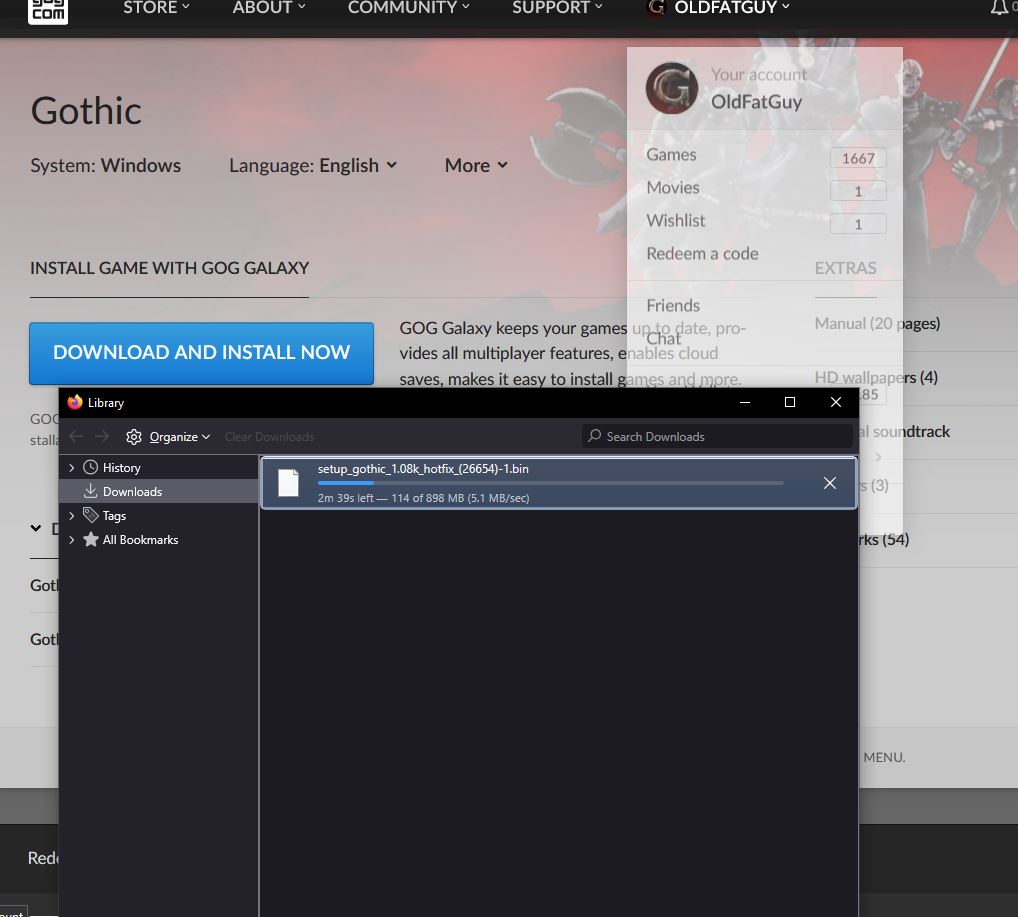Image resolution: width=1018 pixels, height=917 pixels.
Task: Open the Manual (20 pages) extra
Action: tap(877, 323)
